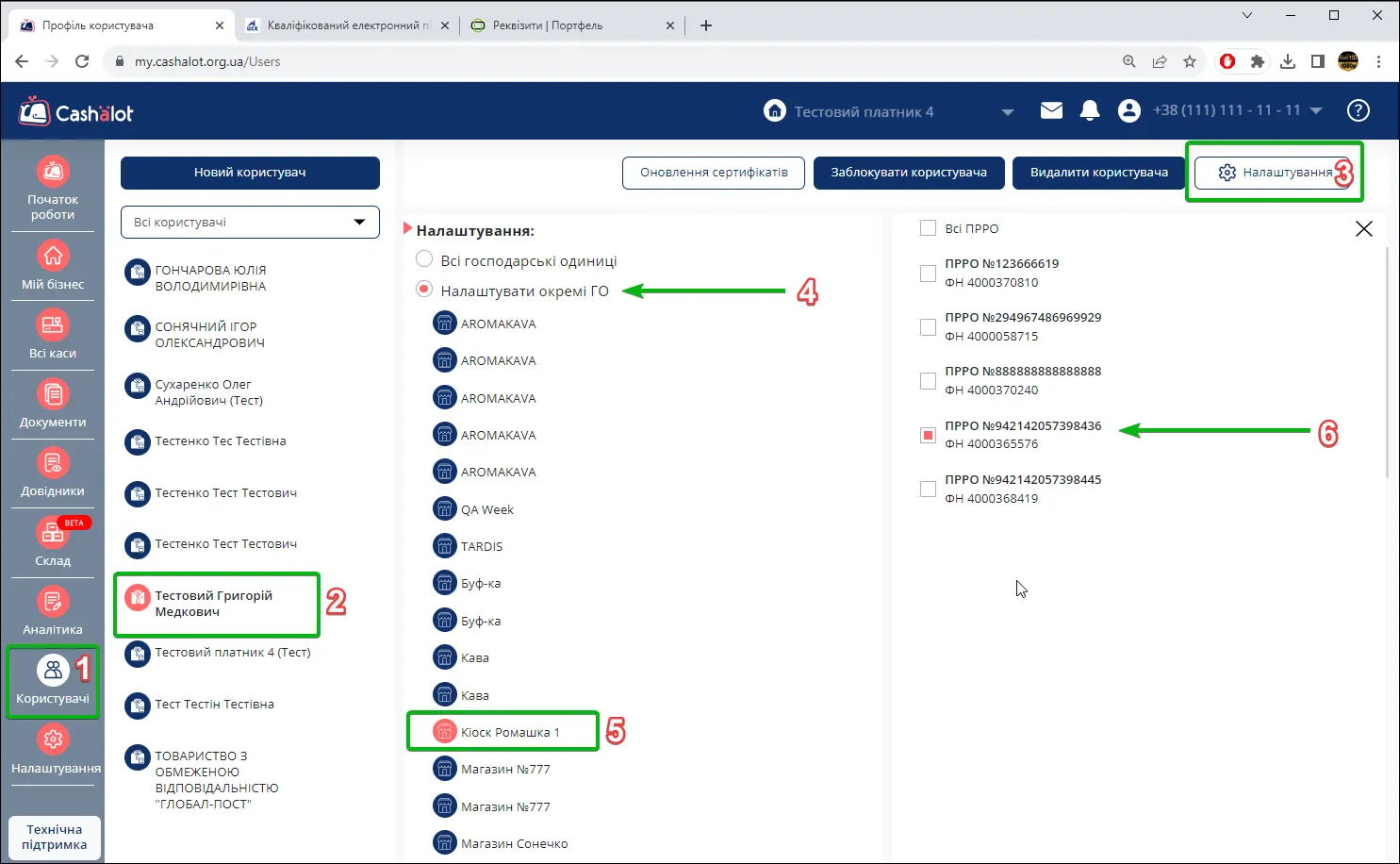This screenshot has width=1400, height=864.
Task: Click Технічна підтримка button
Action: pyautogui.click(x=55, y=837)
